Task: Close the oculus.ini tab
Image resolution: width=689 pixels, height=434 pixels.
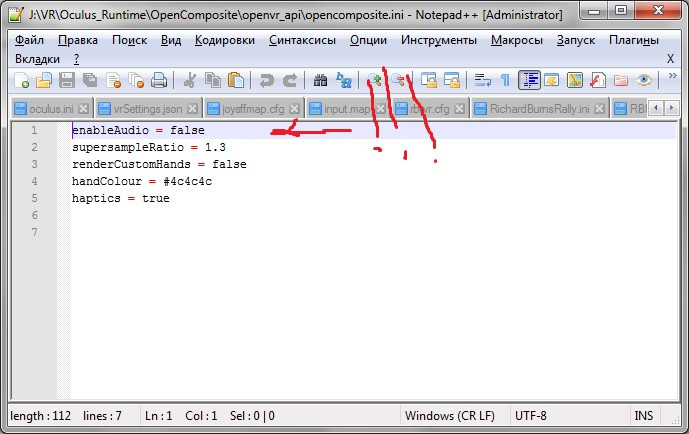Action: (83, 108)
